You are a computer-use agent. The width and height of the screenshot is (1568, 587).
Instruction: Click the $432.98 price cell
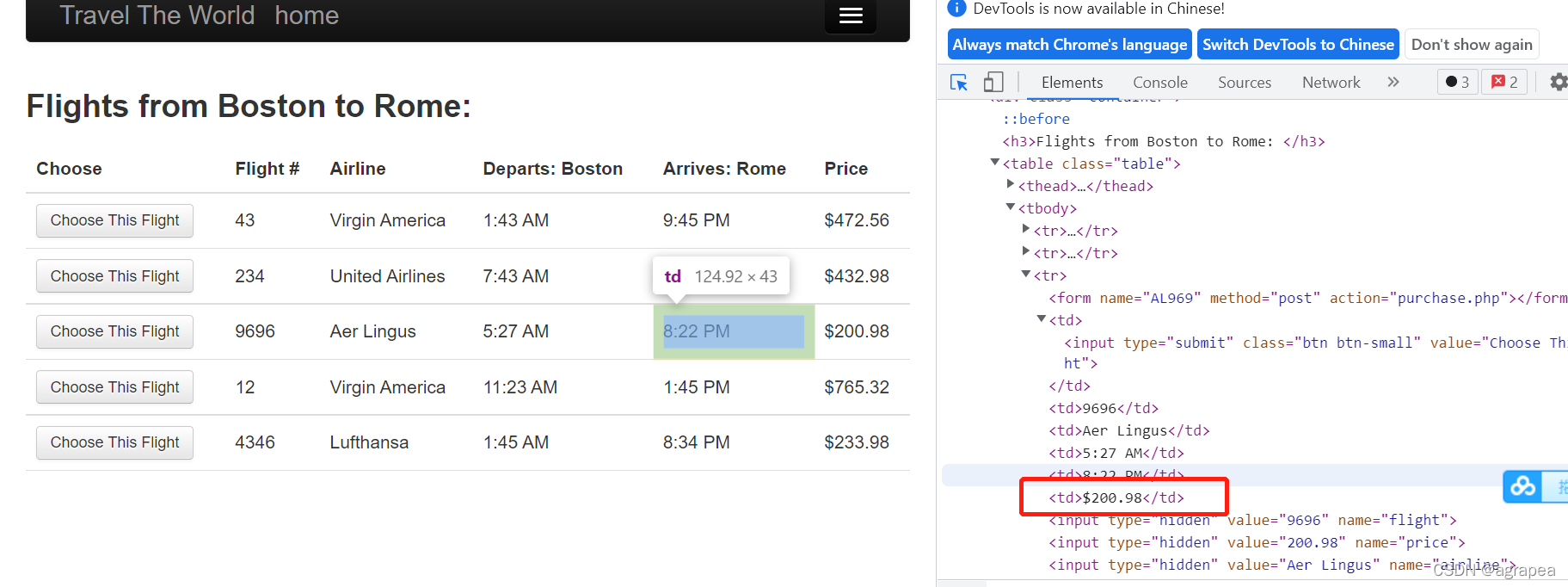point(857,276)
